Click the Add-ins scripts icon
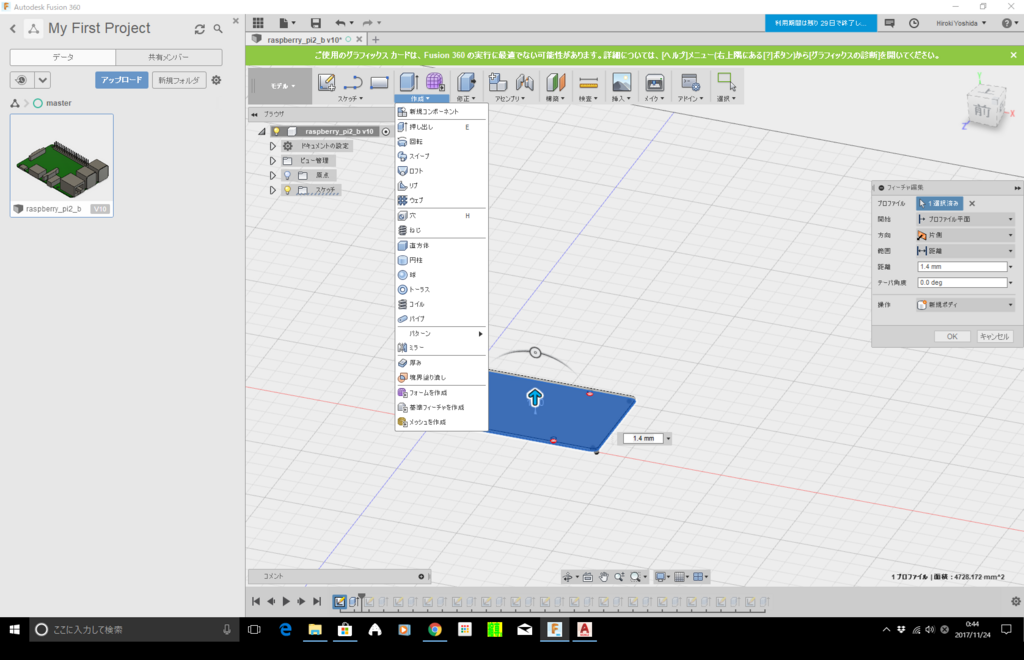The height and width of the screenshot is (660, 1024). click(x=690, y=82)
